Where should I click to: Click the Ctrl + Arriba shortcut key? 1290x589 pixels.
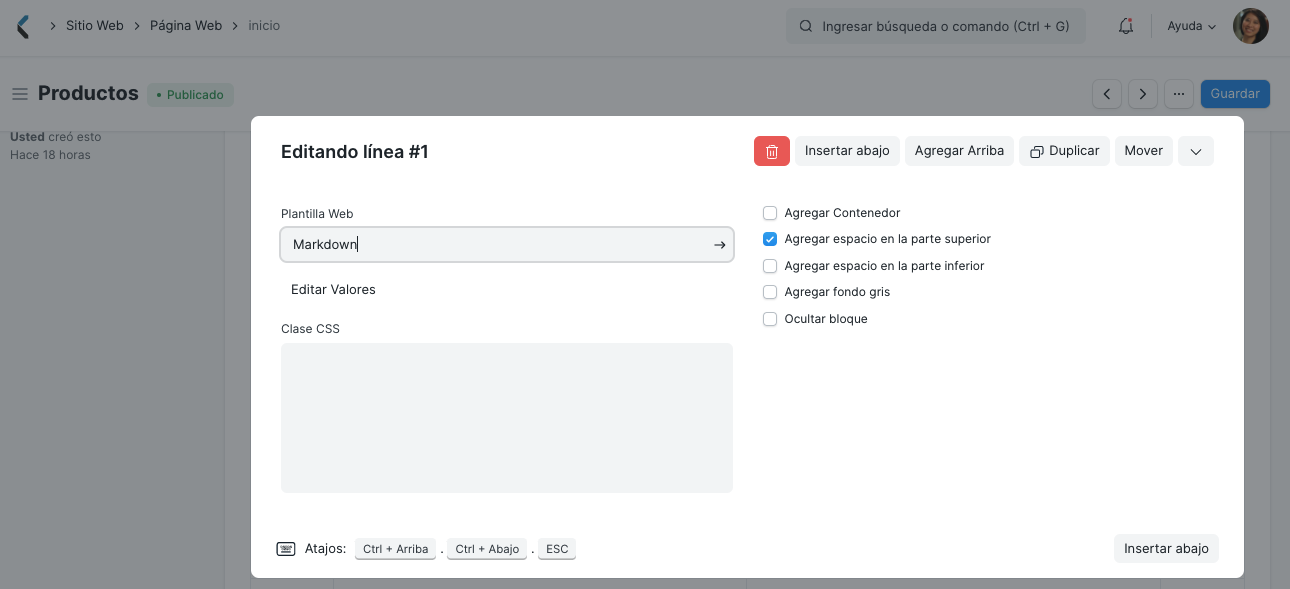tap(395, 549)
